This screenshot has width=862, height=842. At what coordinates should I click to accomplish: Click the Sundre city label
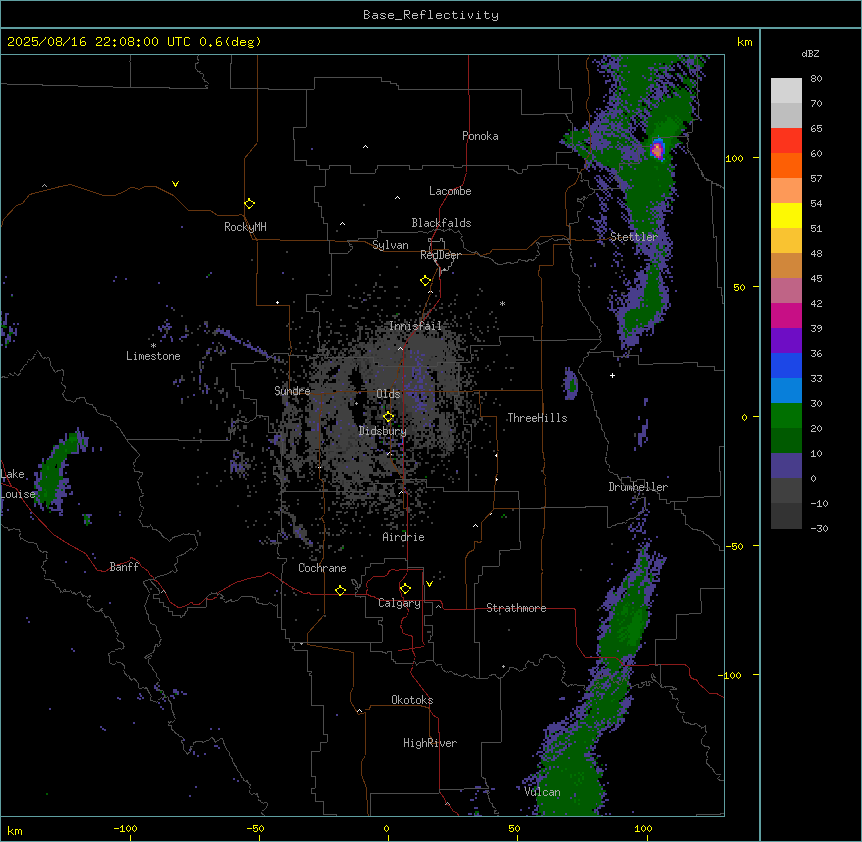point(292,391)
